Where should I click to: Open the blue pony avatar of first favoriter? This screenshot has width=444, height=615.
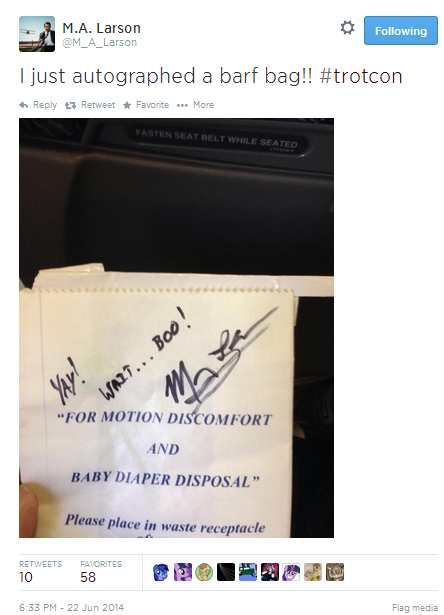(161, 572)
